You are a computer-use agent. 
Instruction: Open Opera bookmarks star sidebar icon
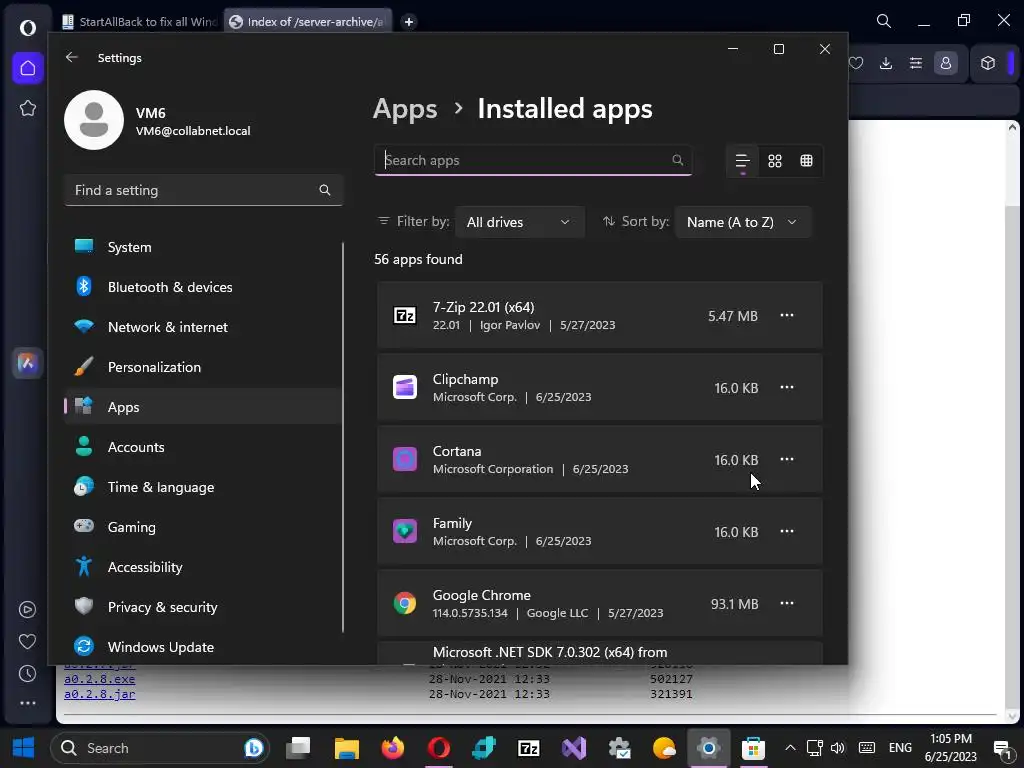(27, 108)
